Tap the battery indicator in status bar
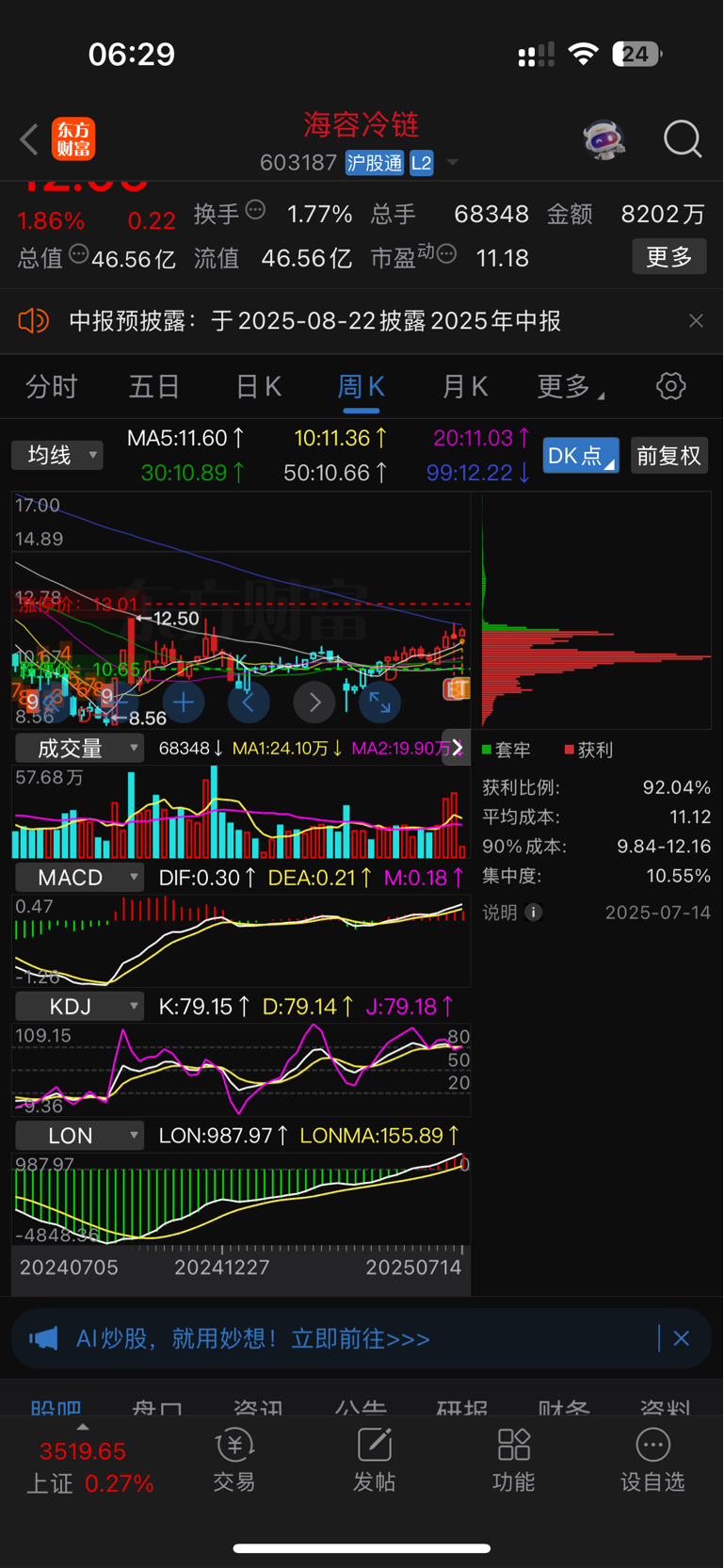This screenshot has height=1568, width=724. (637, 54)
